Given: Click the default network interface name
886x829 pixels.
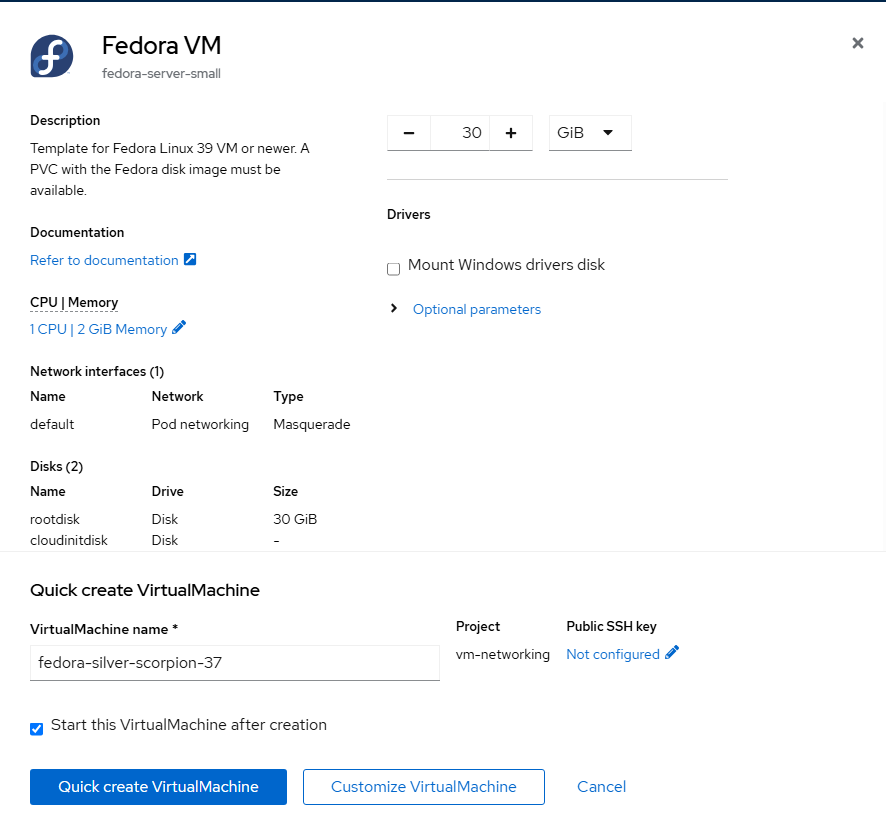Looking at the screenshot, I should point(52,424).
